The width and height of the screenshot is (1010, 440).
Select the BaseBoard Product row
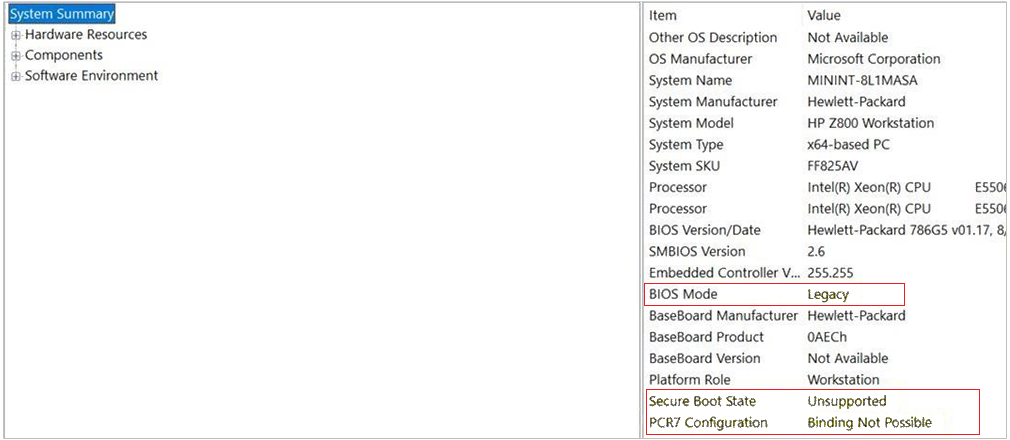(706, 337)
